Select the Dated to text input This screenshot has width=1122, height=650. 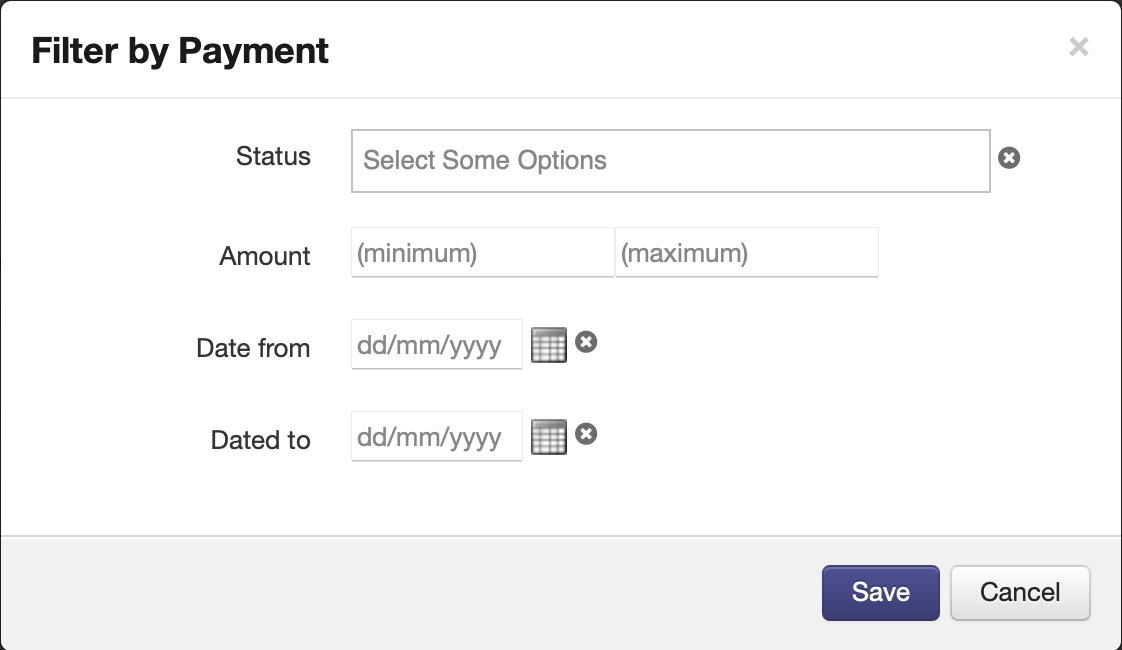click(436, 437)
